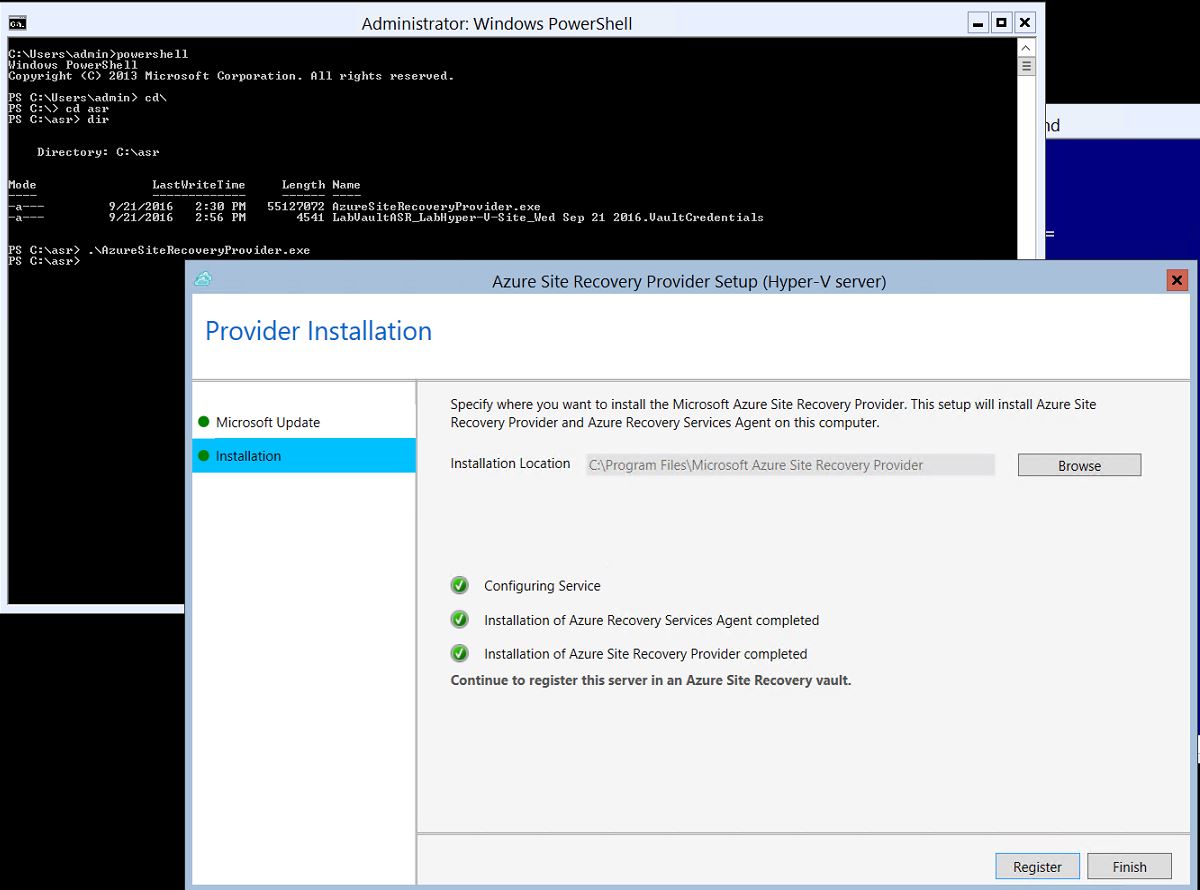The width and height of the screenshot is (1200, 890).
Task: Open the PowerShell window system menu icon
Action: coord(17,22)
